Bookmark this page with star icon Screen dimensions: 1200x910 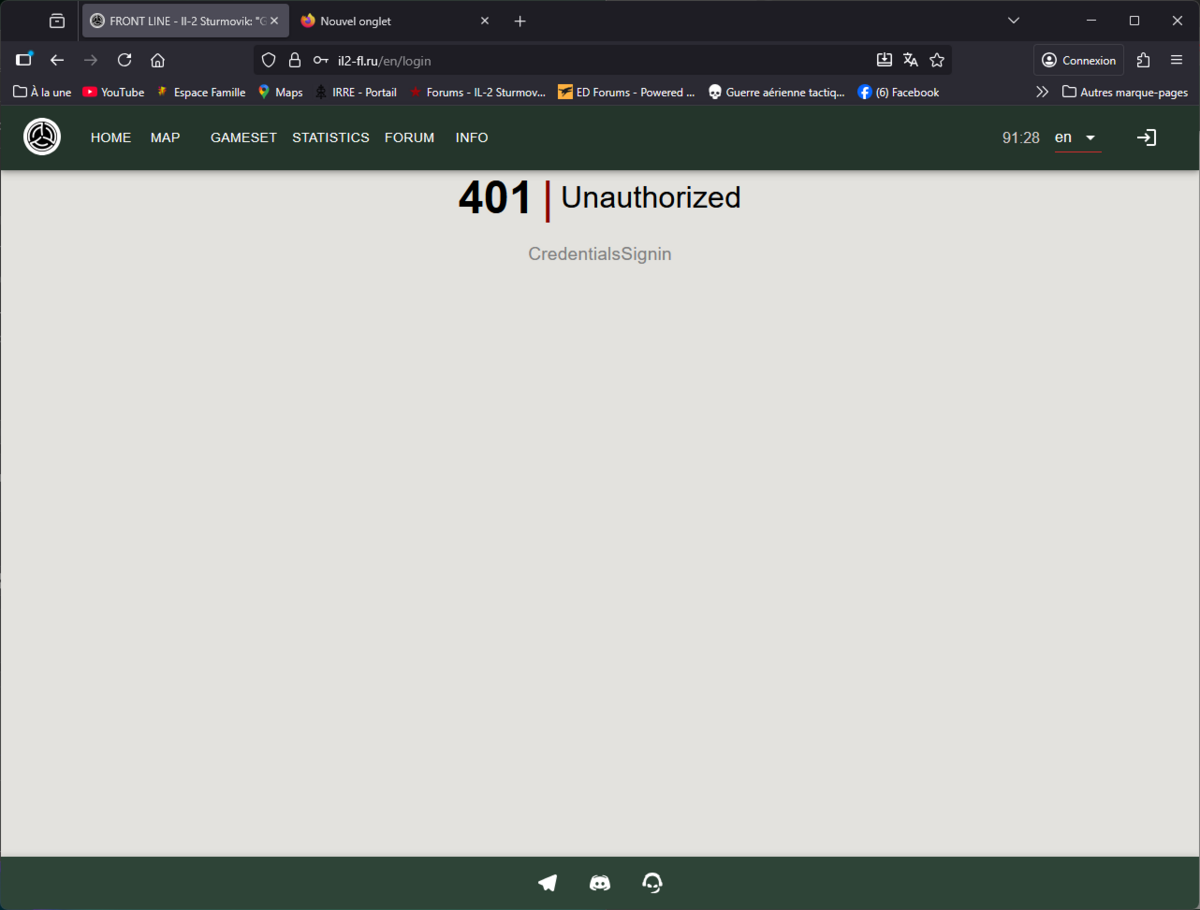(x=937, y=60)
